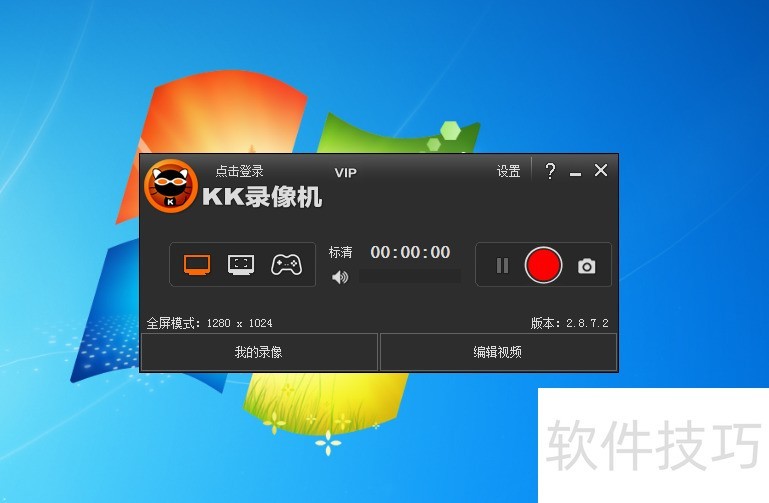This screenshot has height=503, width=769.
Task: Click 点击登录 to log in
Action: pyautogui.click(x=239, y=171)
